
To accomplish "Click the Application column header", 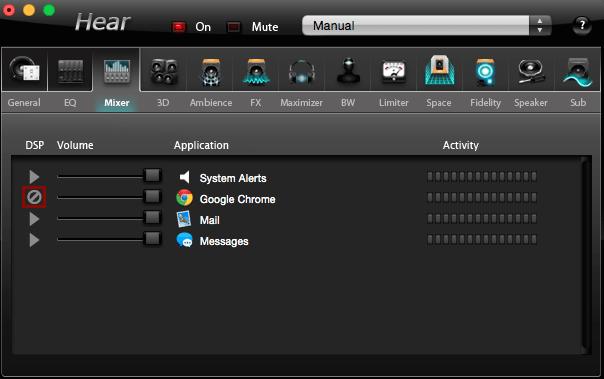I will (x=201, y=145).
